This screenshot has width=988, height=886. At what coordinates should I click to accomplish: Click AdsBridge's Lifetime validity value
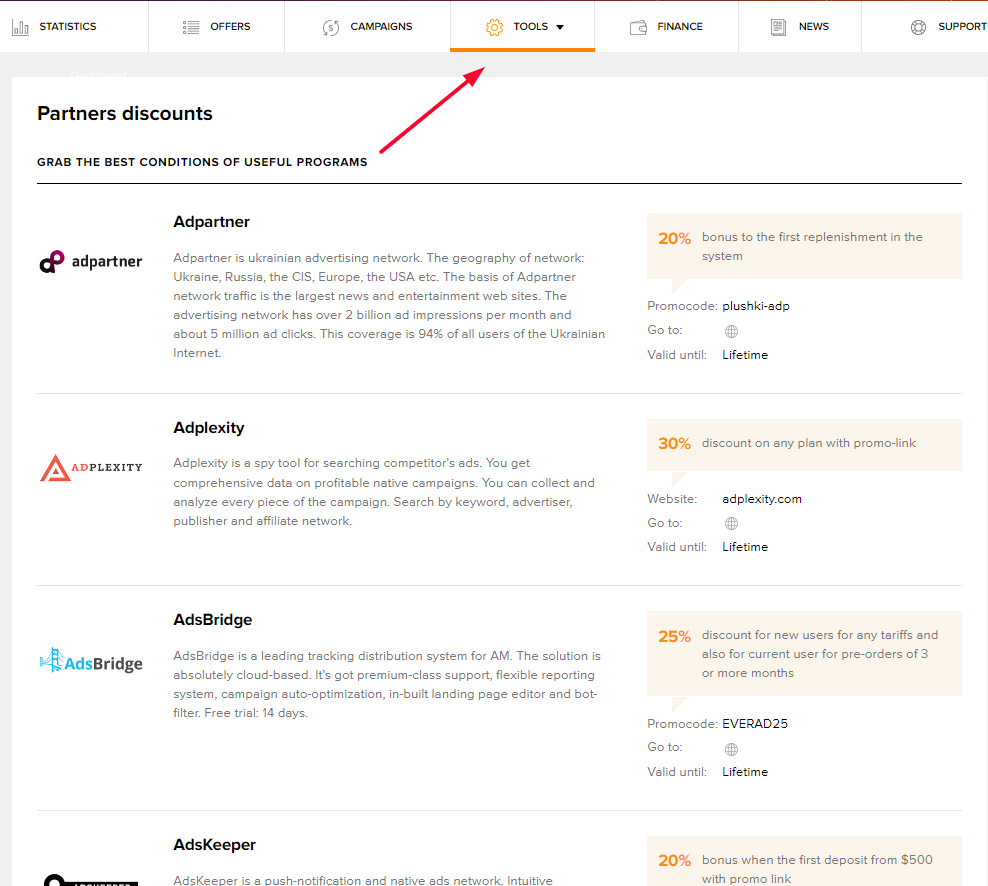745,772
